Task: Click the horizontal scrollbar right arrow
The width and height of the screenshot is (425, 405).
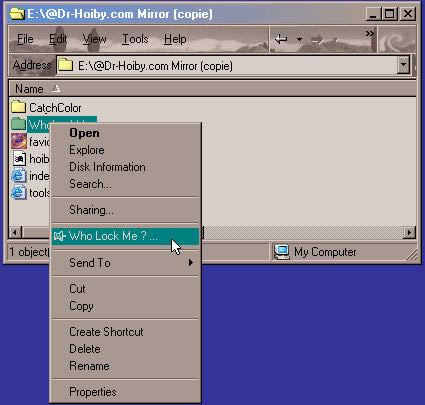Action: [409, 232]
